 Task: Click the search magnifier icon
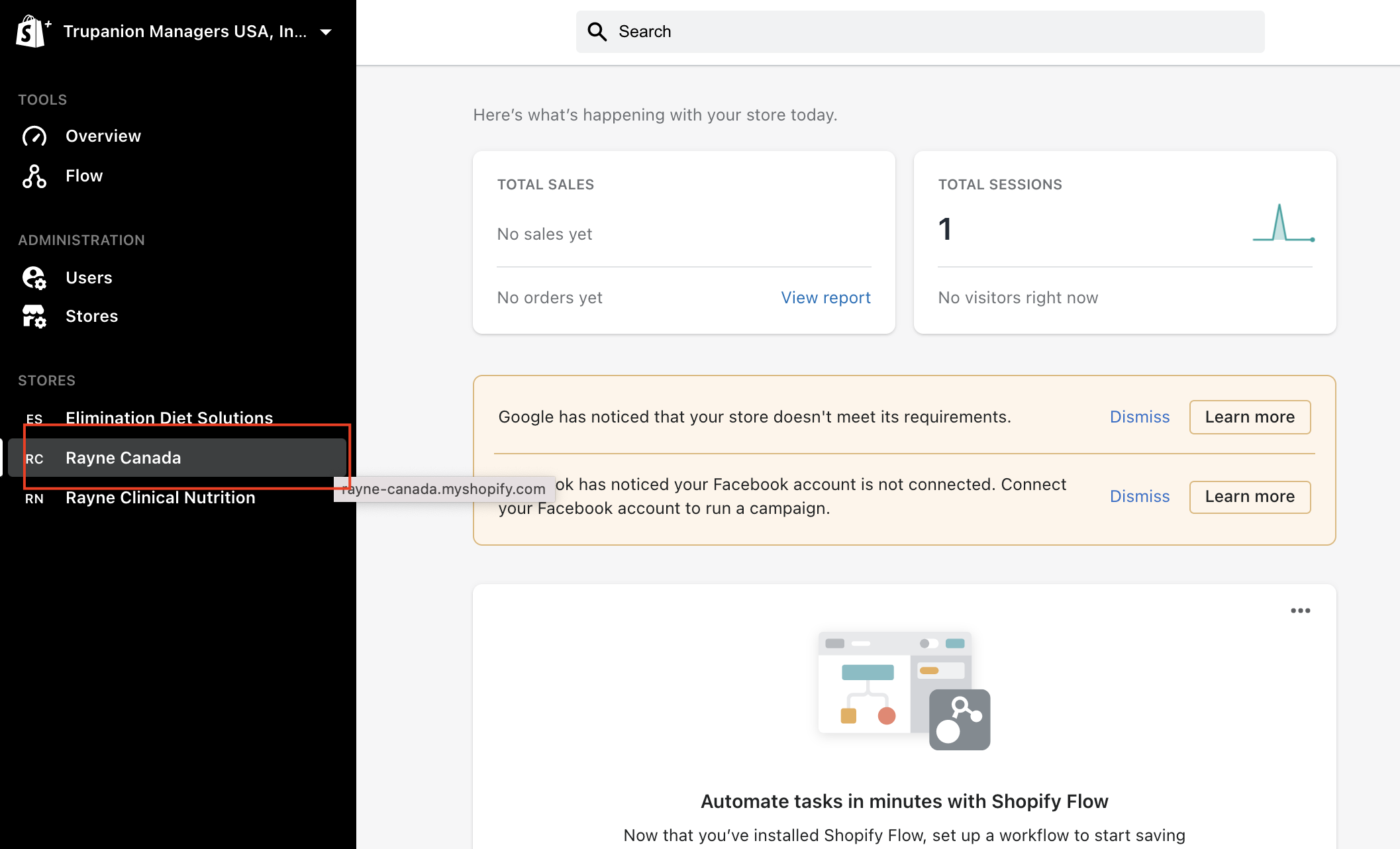coord(597,32)
